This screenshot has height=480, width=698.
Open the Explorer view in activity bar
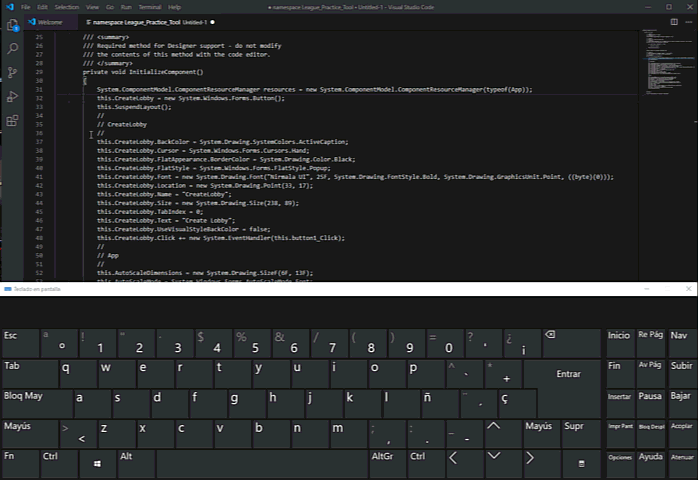(12, 23)
